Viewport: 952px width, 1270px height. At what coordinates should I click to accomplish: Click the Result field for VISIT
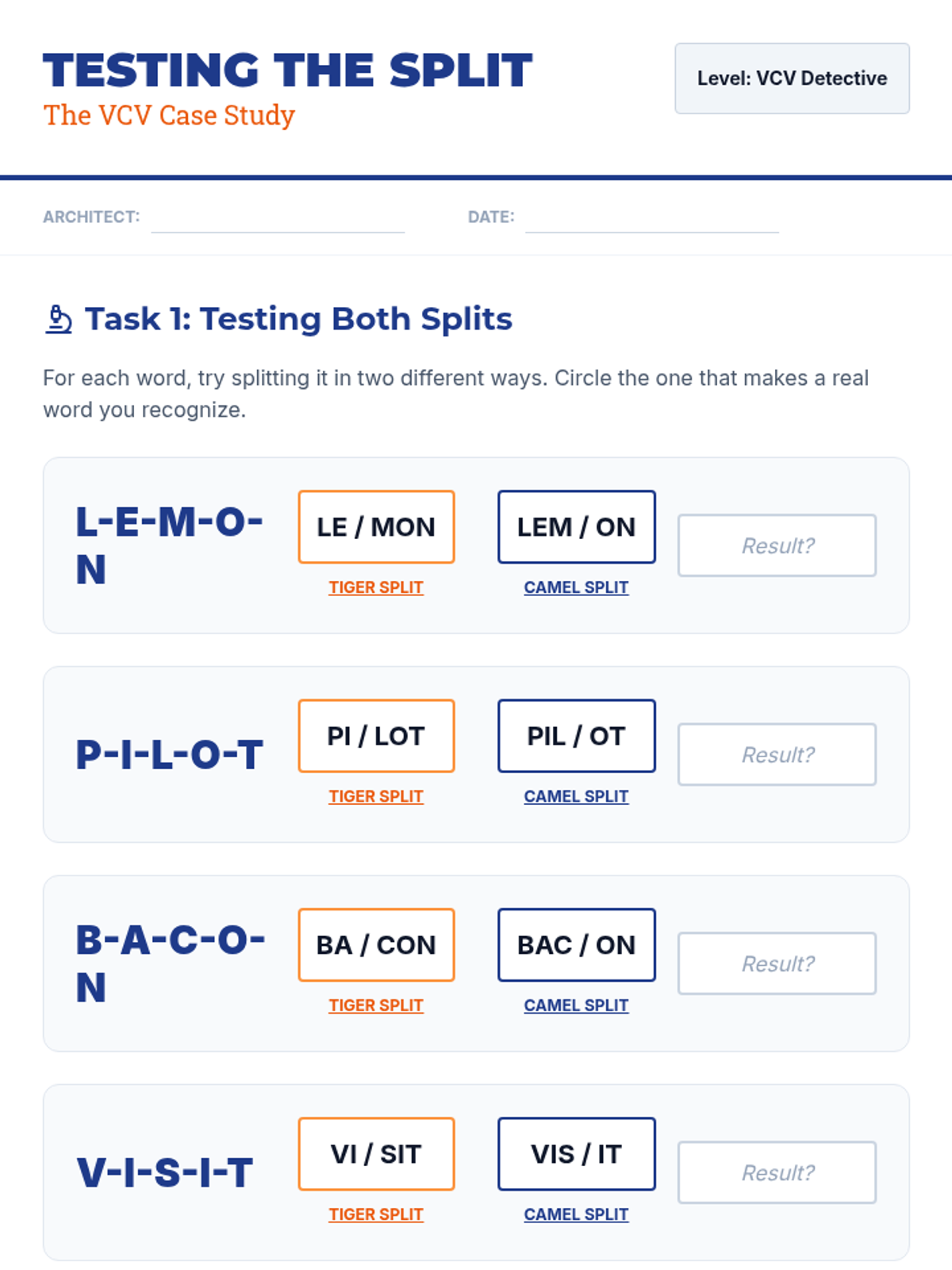point(777,1172)
